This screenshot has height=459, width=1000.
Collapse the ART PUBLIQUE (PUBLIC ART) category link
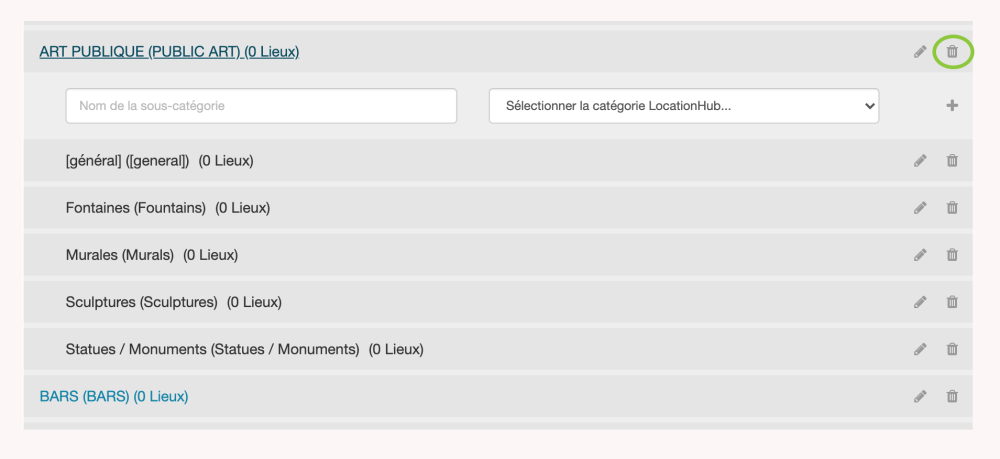(x=169, y=52)
